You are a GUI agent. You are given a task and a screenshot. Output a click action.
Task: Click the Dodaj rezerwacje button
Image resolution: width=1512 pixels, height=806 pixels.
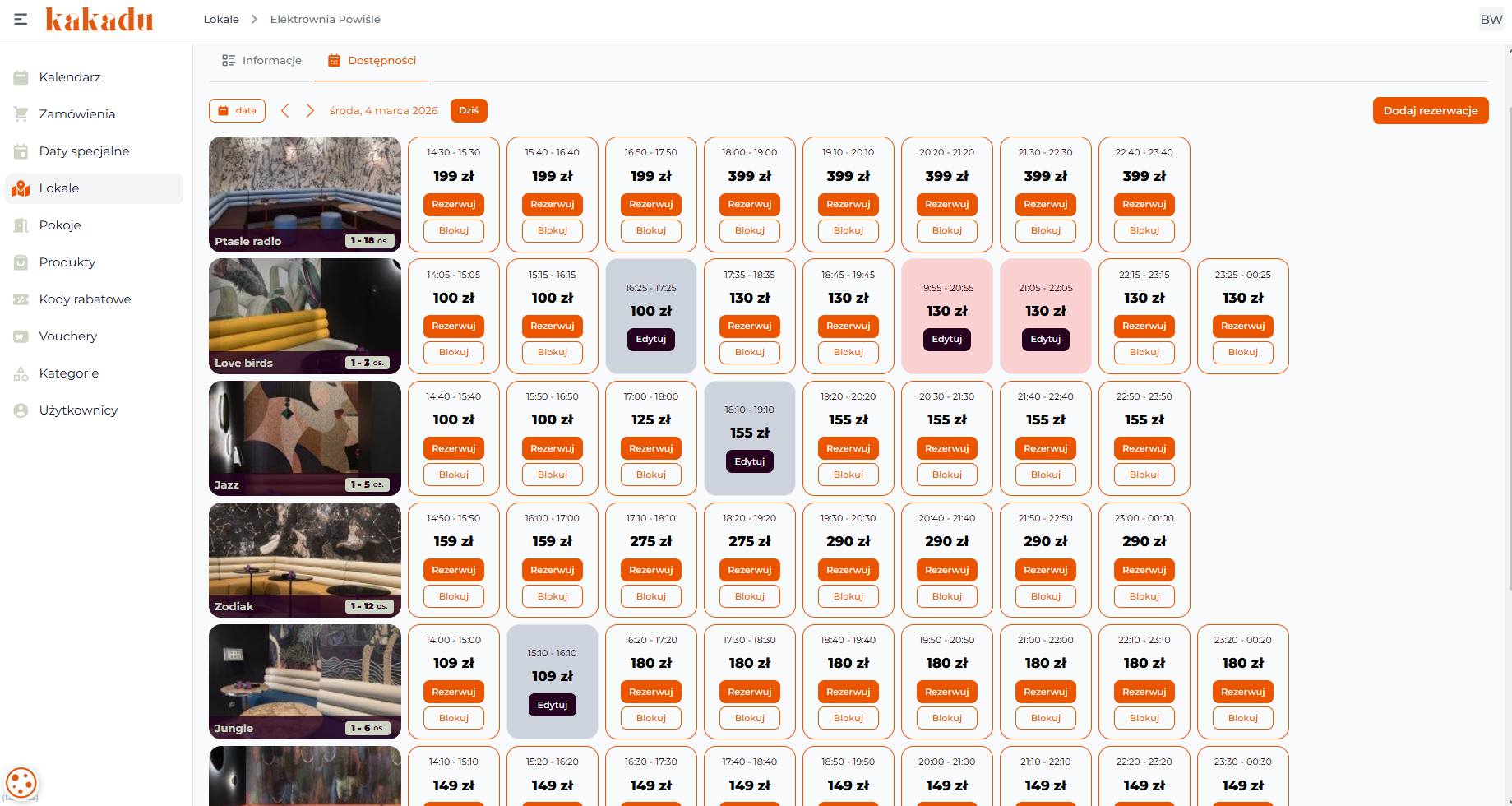coord(1430,110)
